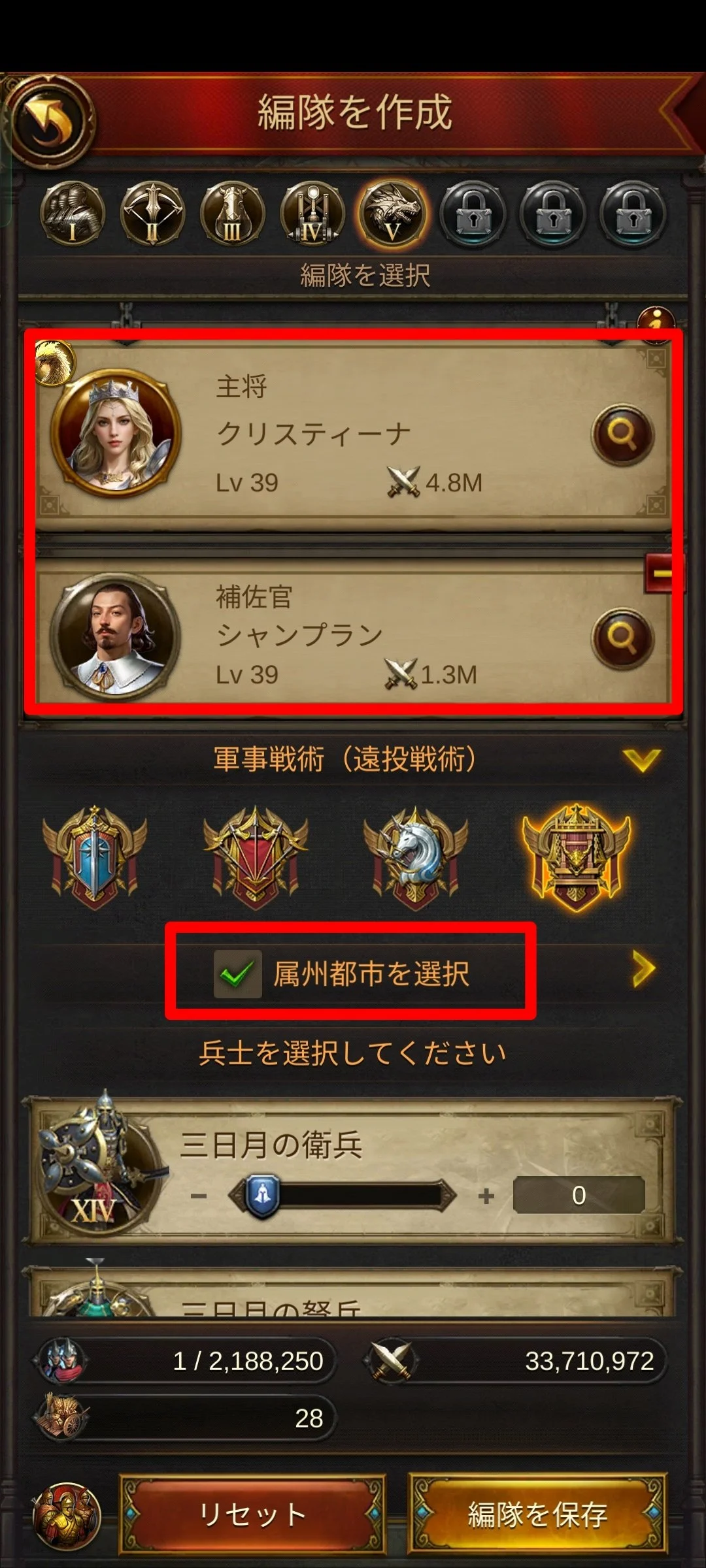706x1568 pixels.
Task: Choose the blue sword shield tactic emblem
Action: click(95, 857)
